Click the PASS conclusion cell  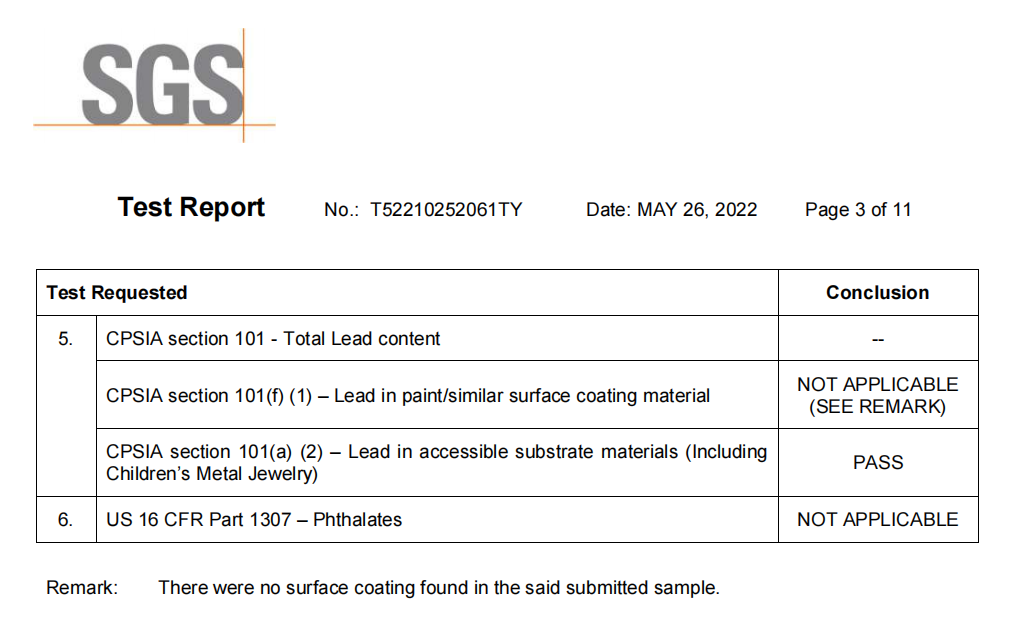(x=877, y=463)
